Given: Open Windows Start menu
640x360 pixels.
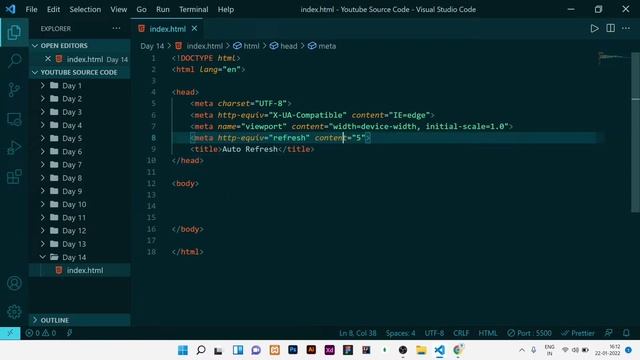Looking at the screenshot, I should pos(183,350).
